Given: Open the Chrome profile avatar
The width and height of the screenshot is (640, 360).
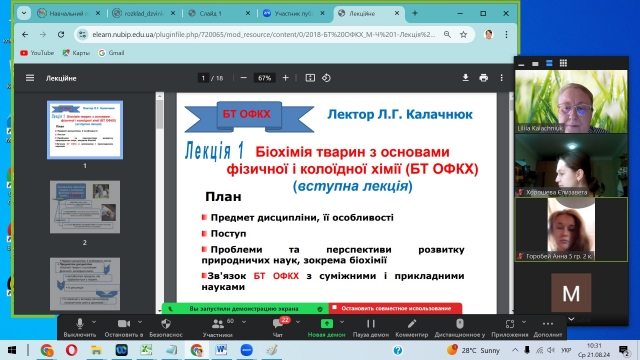Looking at the screenshot, I should coord(488,35).
